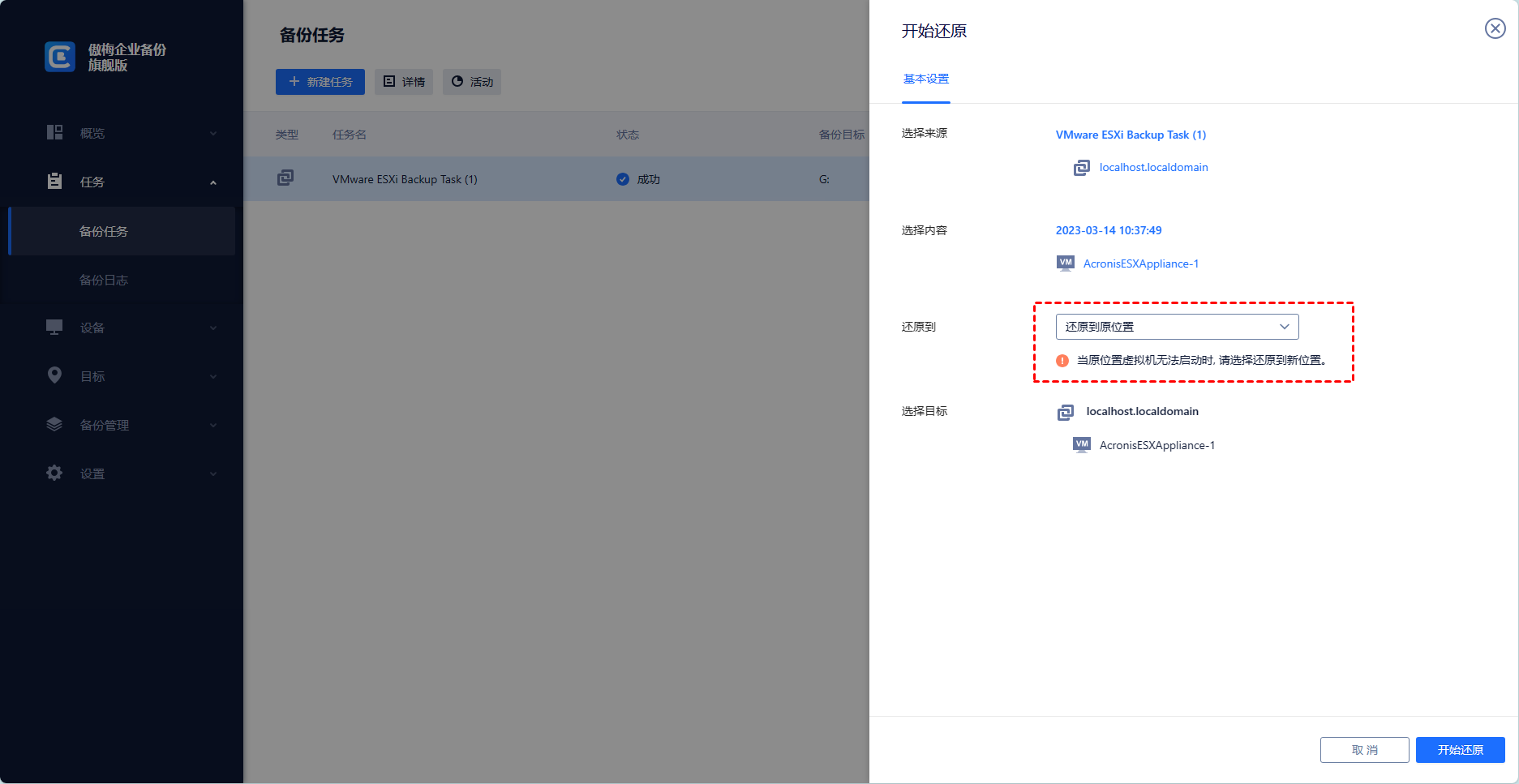Screen dimensions: 1519x784
Task: Click the target AcronisESXAppliance-1 text
Action: (1157, 445)
